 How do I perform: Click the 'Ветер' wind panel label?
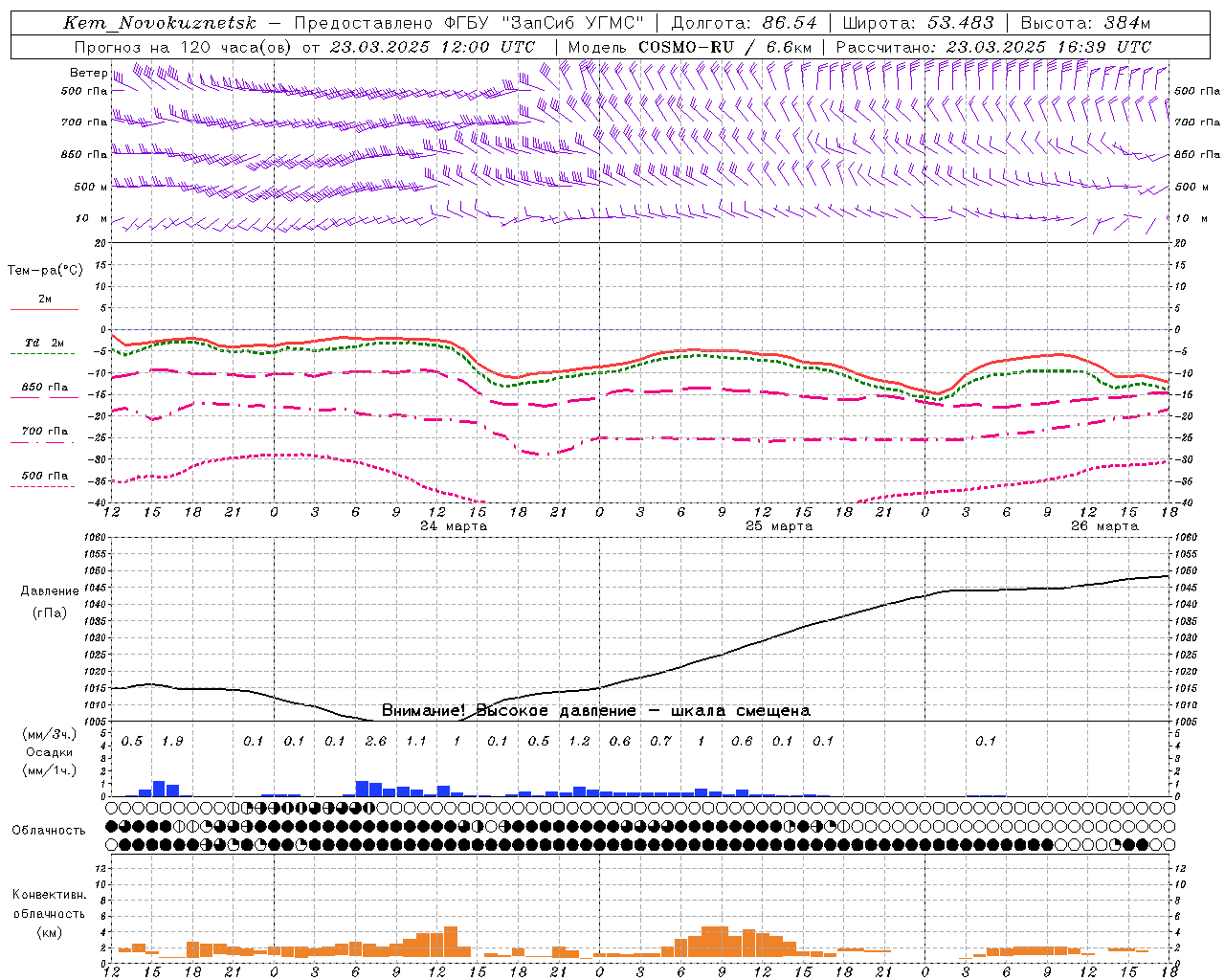pos(88,73)
